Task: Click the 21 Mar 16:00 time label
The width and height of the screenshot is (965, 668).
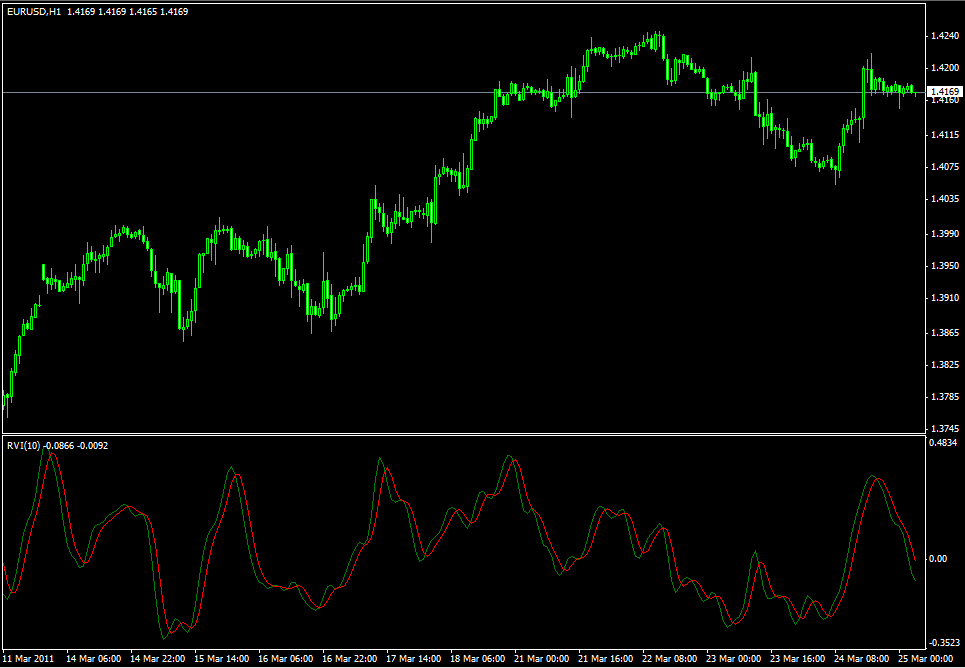Action: coord(605,658)
